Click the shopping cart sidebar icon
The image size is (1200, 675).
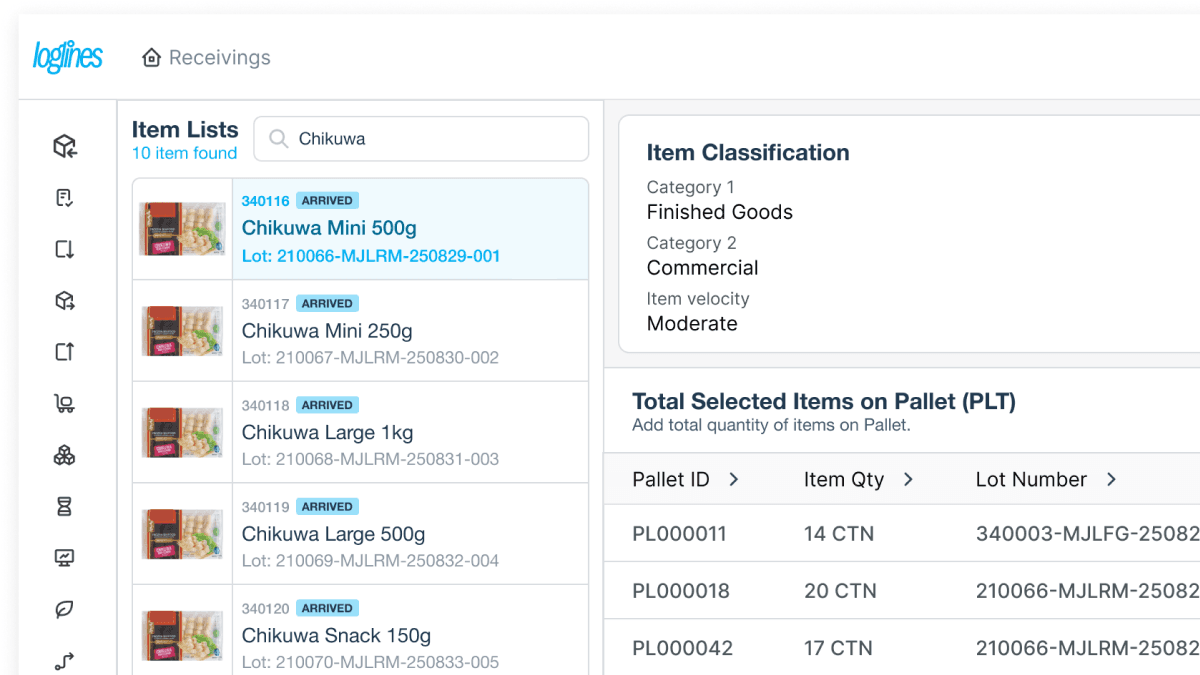(x=65, y=404)
